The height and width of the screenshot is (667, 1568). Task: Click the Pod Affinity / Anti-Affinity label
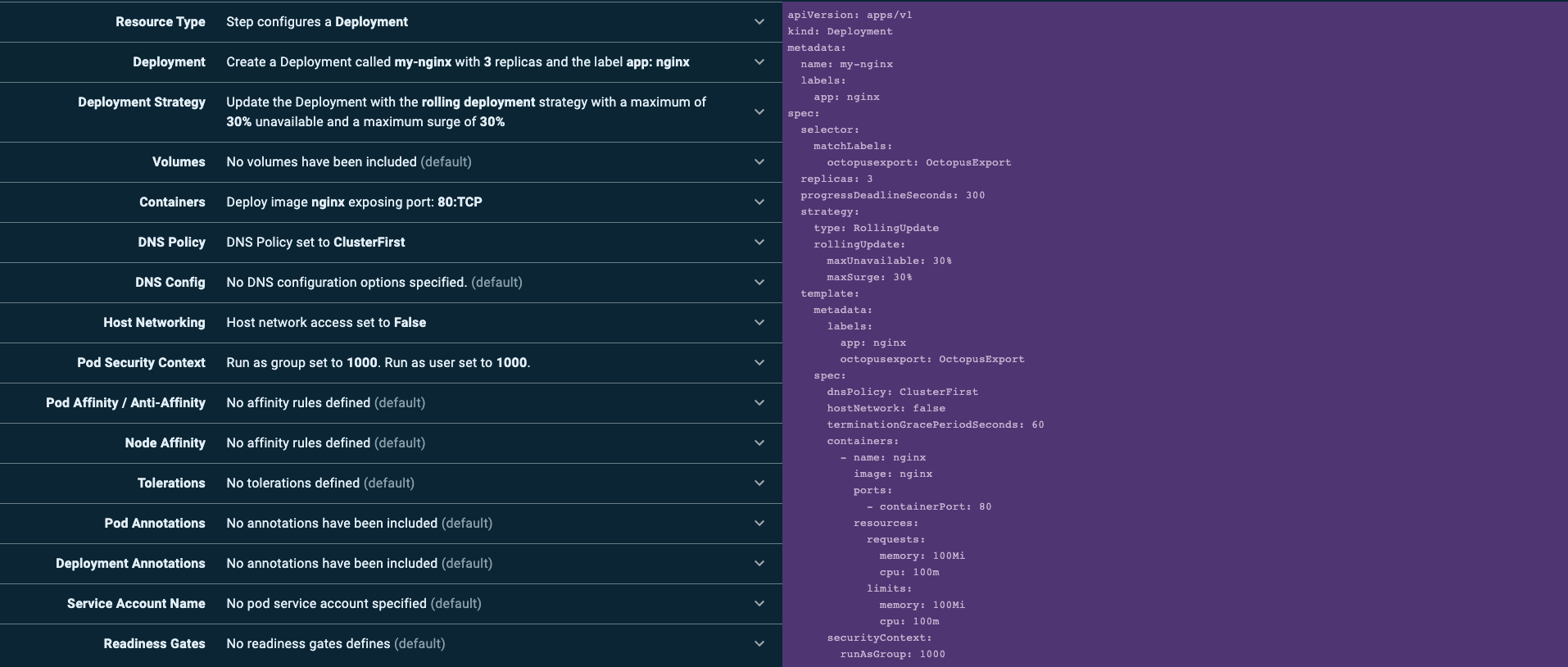125,403
